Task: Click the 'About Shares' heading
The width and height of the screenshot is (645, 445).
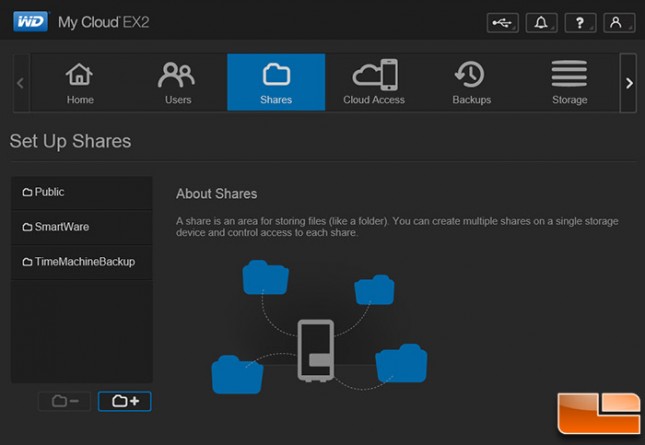Action: 217,194
